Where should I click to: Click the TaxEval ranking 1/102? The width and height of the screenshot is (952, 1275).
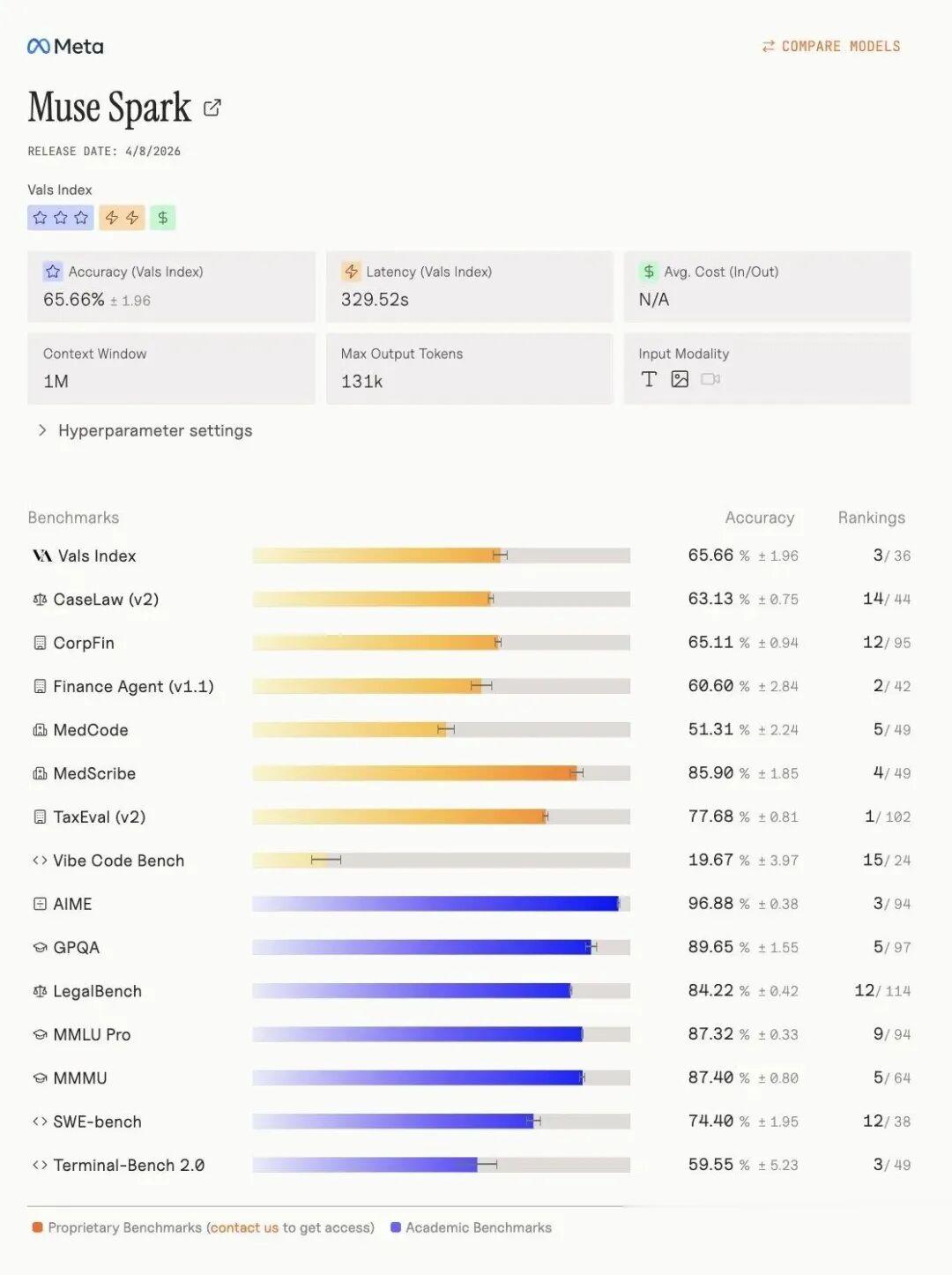888,816
